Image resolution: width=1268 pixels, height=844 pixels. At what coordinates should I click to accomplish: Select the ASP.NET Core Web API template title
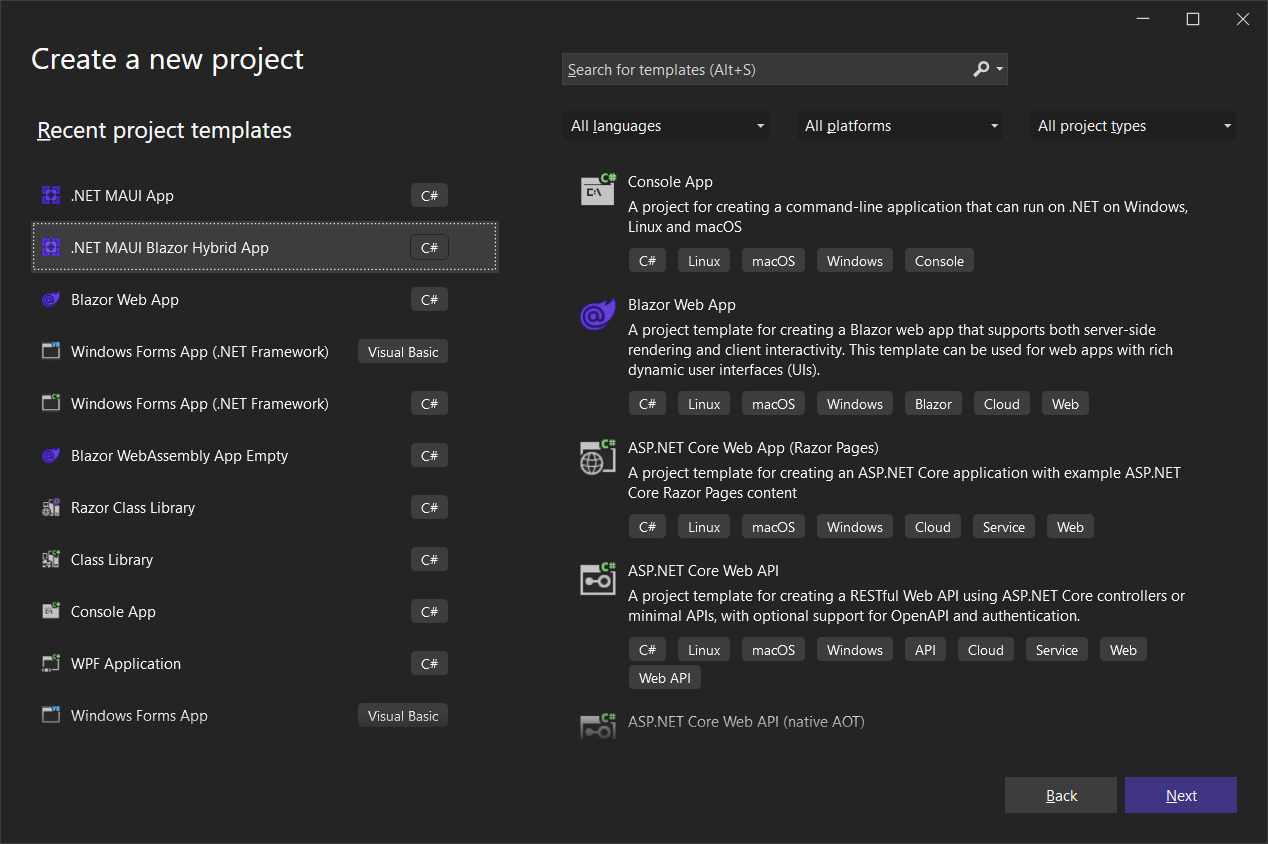(703, 571)
